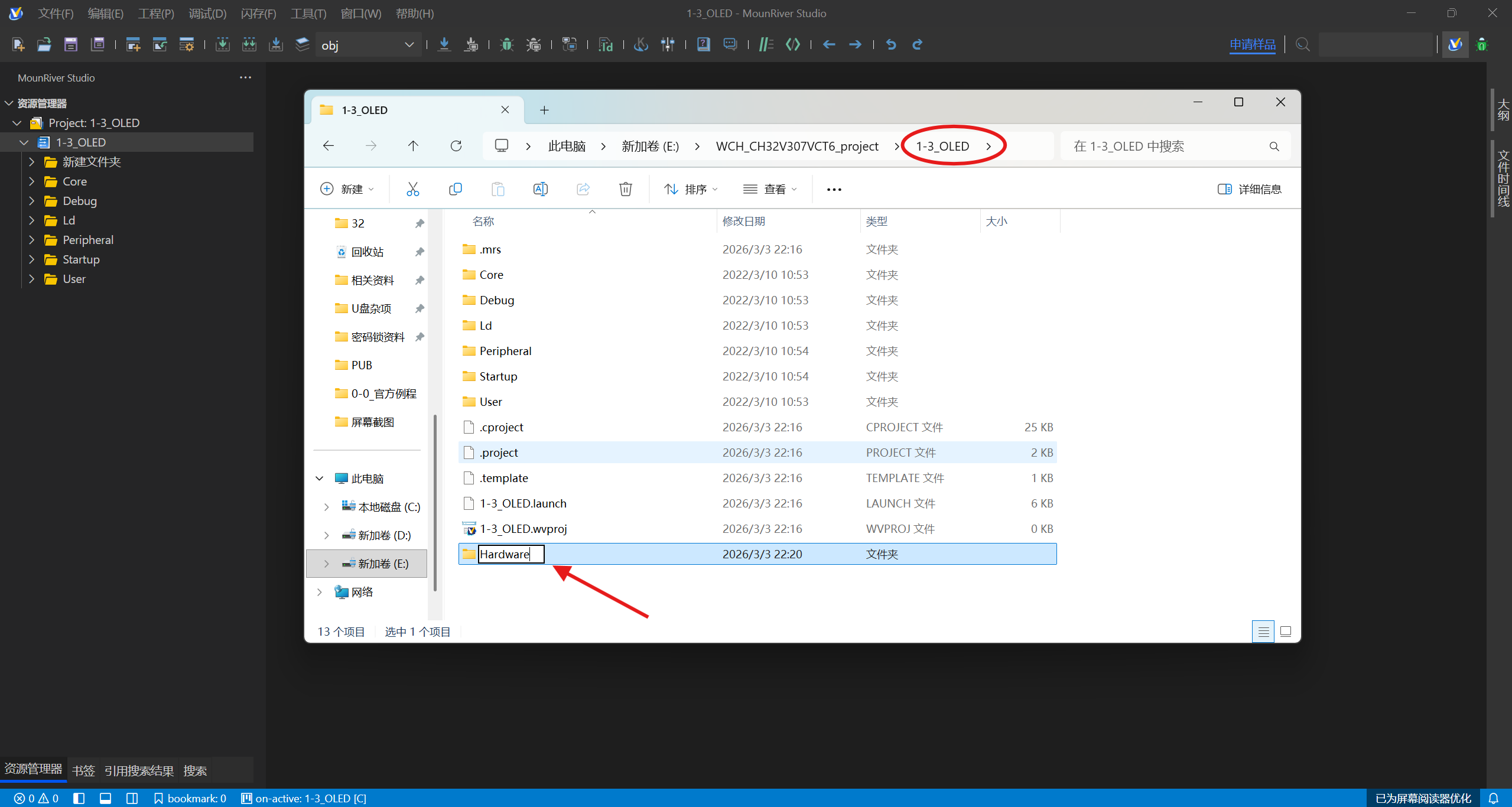Navigate forward with right arrow in MounRiver toolbar
The height and width of the screenshot is (807, 1512).
coord(855,44)
